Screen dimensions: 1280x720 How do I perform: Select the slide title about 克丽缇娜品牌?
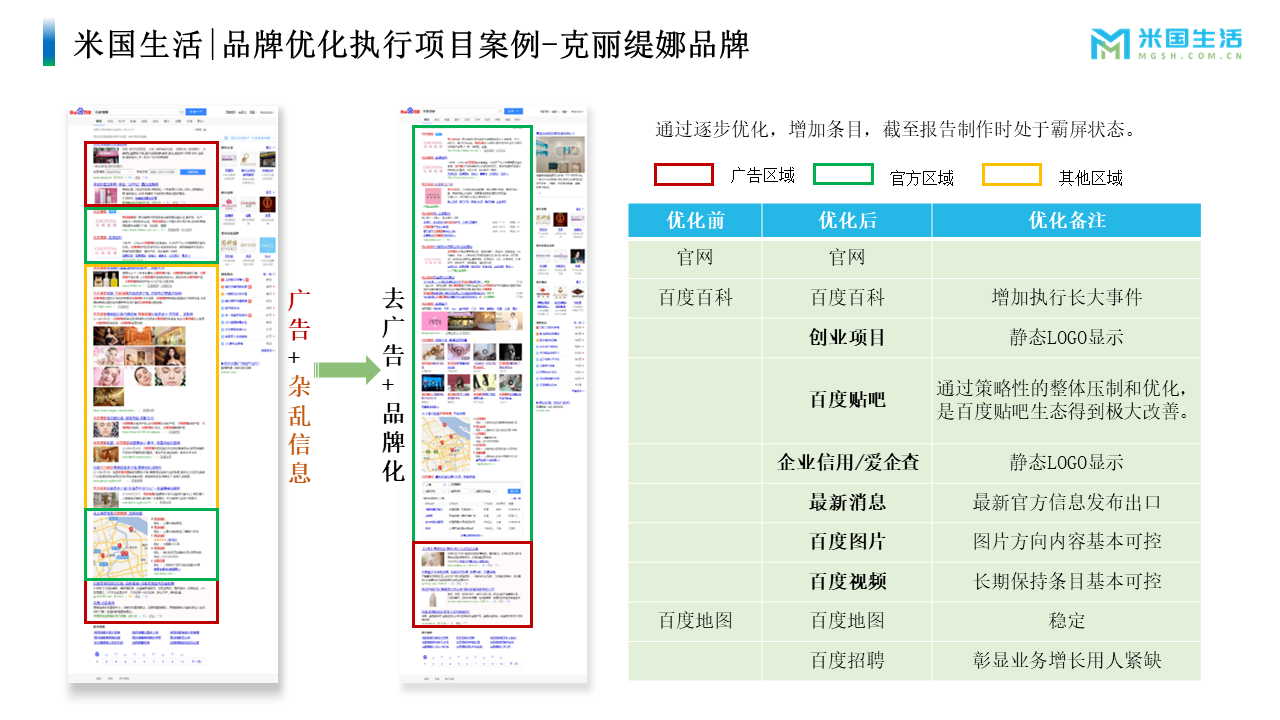tap(411, 45)
